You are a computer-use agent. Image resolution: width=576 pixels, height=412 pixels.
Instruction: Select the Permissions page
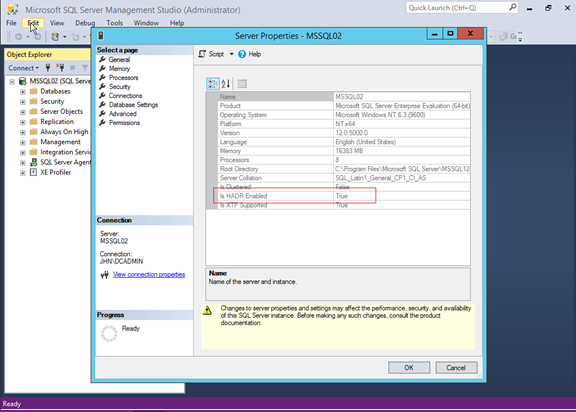(x=124, y=123)
